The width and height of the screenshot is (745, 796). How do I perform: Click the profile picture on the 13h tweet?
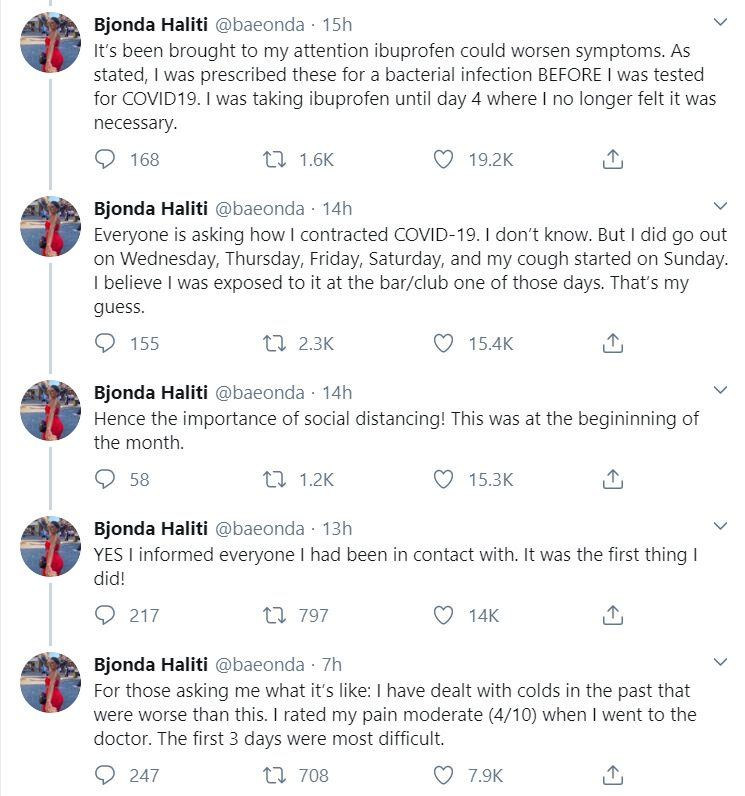50,546
